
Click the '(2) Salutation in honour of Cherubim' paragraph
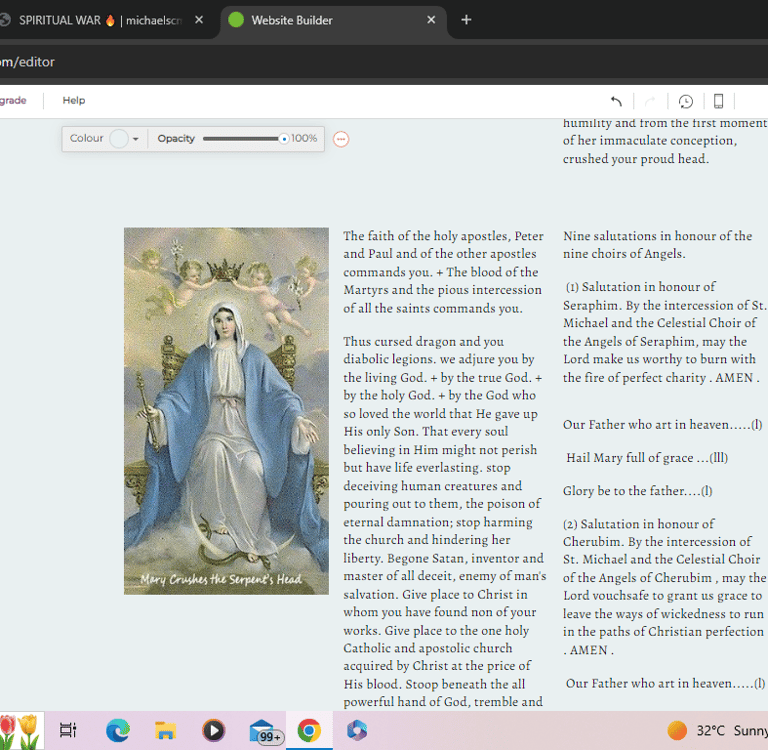pos(664,587)
